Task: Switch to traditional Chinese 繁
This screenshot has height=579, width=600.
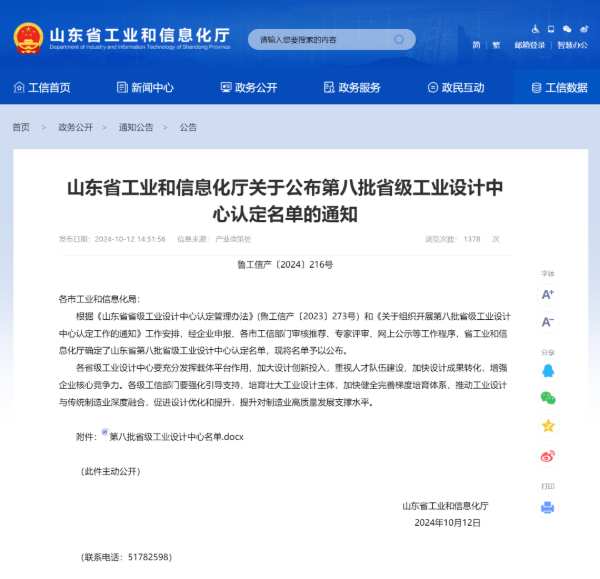Action: coord(496,45)
